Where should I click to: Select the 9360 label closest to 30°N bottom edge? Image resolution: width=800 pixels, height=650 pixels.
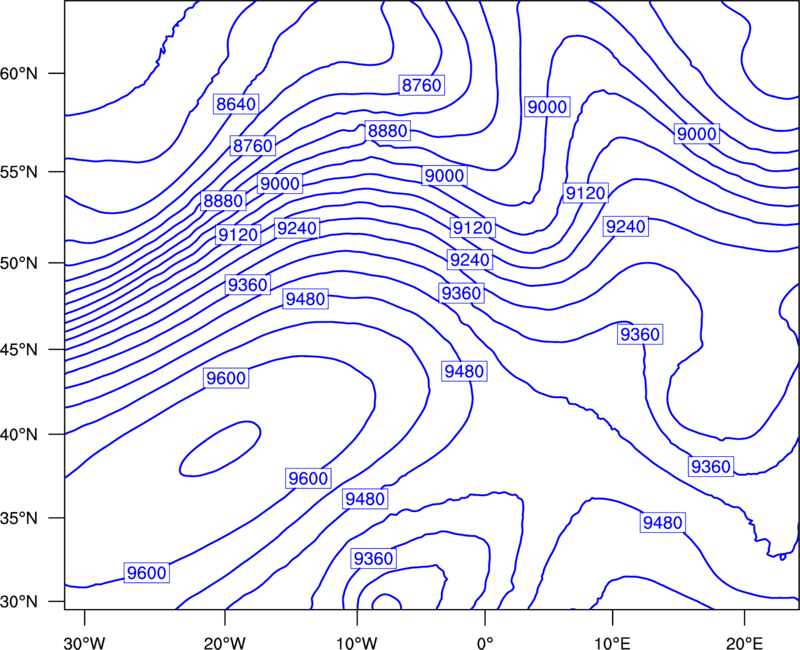pos(374,559)
